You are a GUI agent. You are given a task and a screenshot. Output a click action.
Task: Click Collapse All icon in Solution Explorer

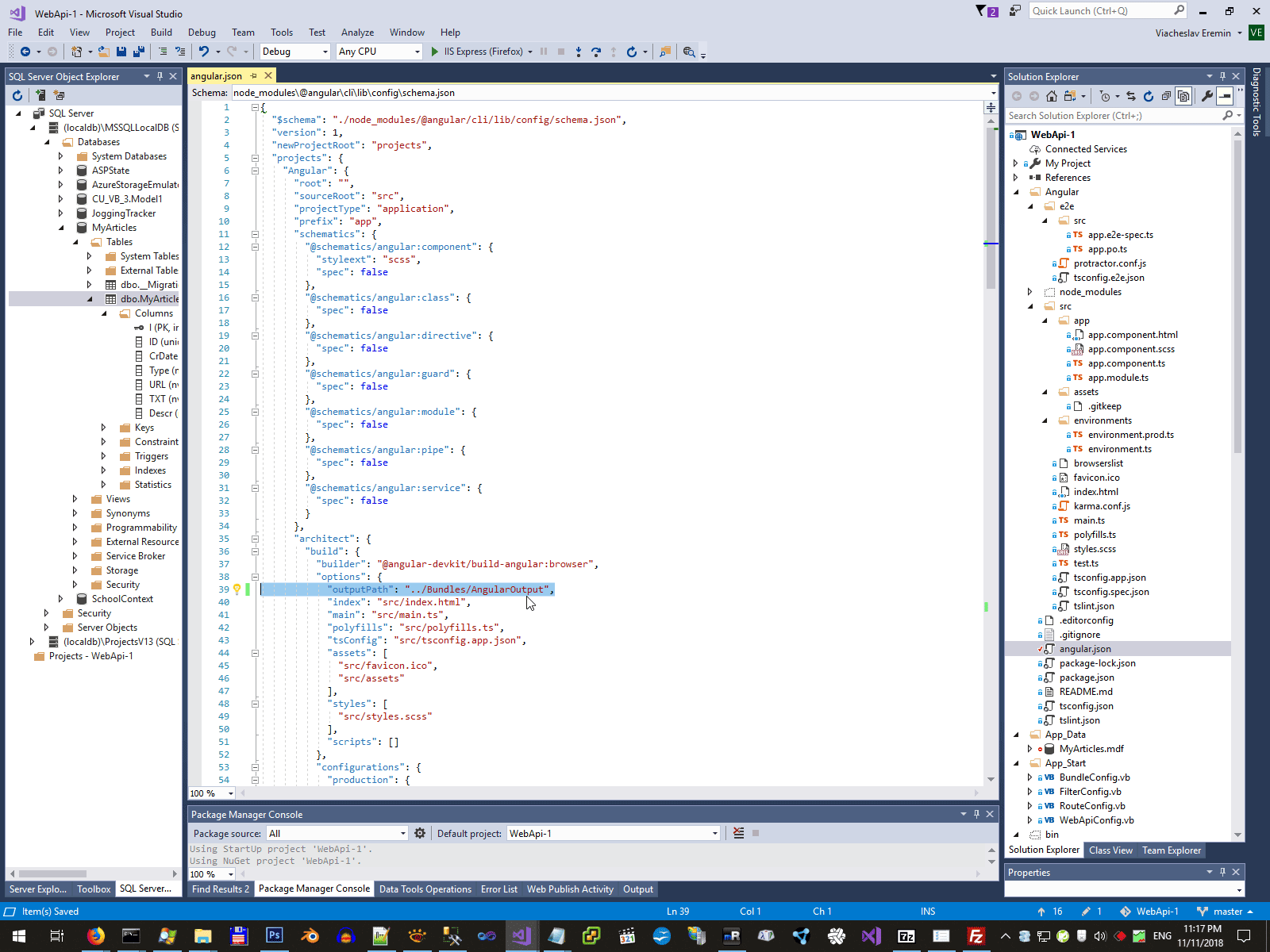(1166, 96)
